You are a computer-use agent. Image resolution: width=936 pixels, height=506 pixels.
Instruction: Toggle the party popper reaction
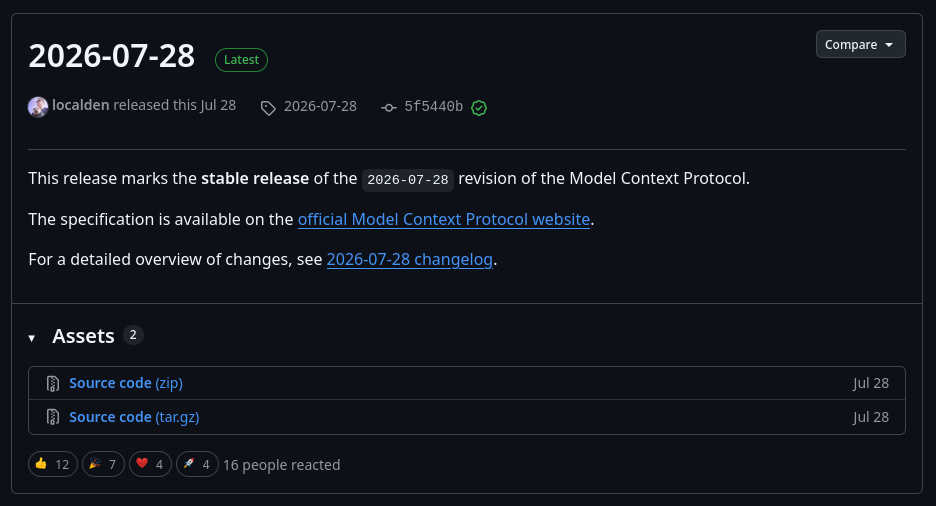click(103, 464)
